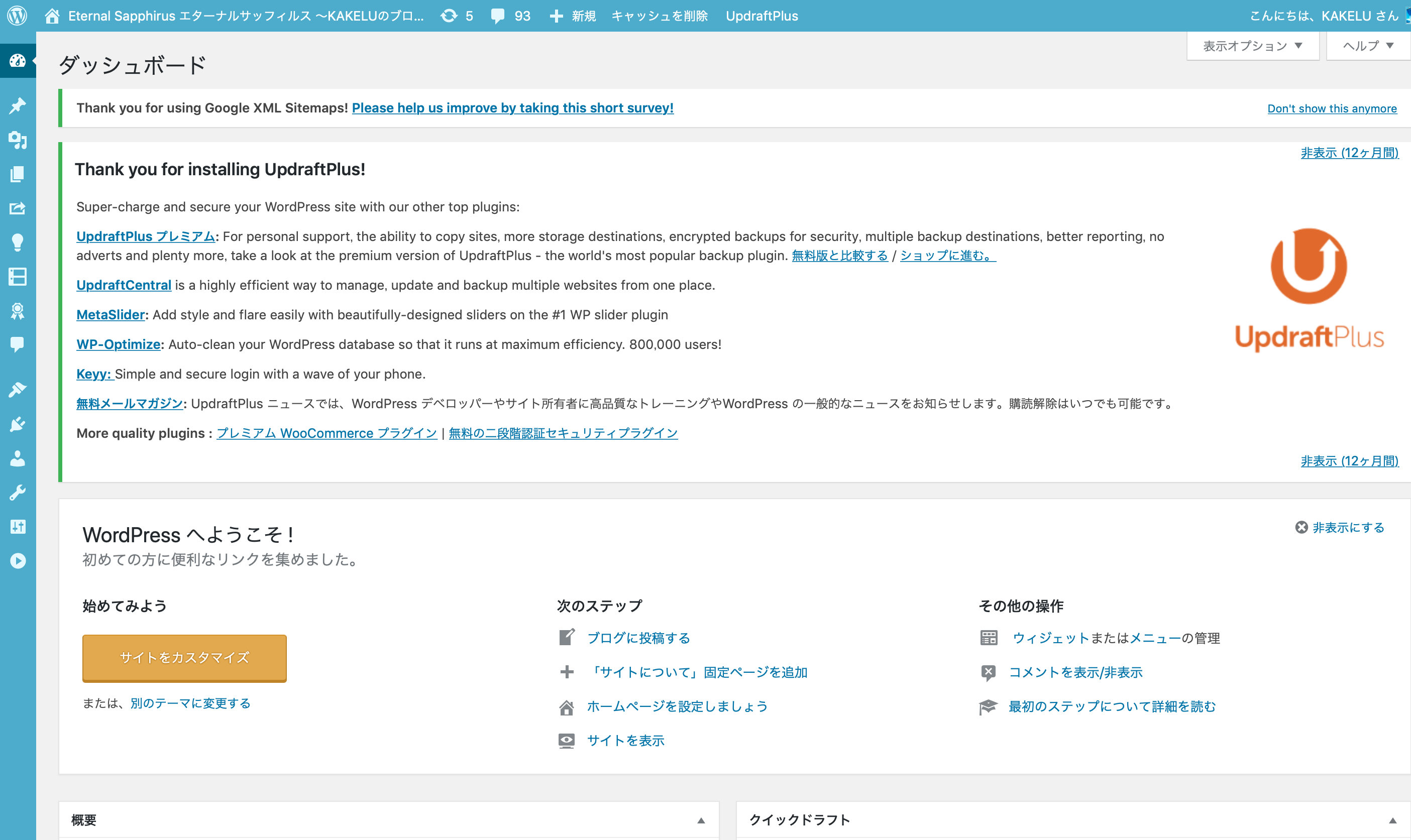Click the home icon for site name
The image size is (1411, 840).
click(x=52, y=16)
